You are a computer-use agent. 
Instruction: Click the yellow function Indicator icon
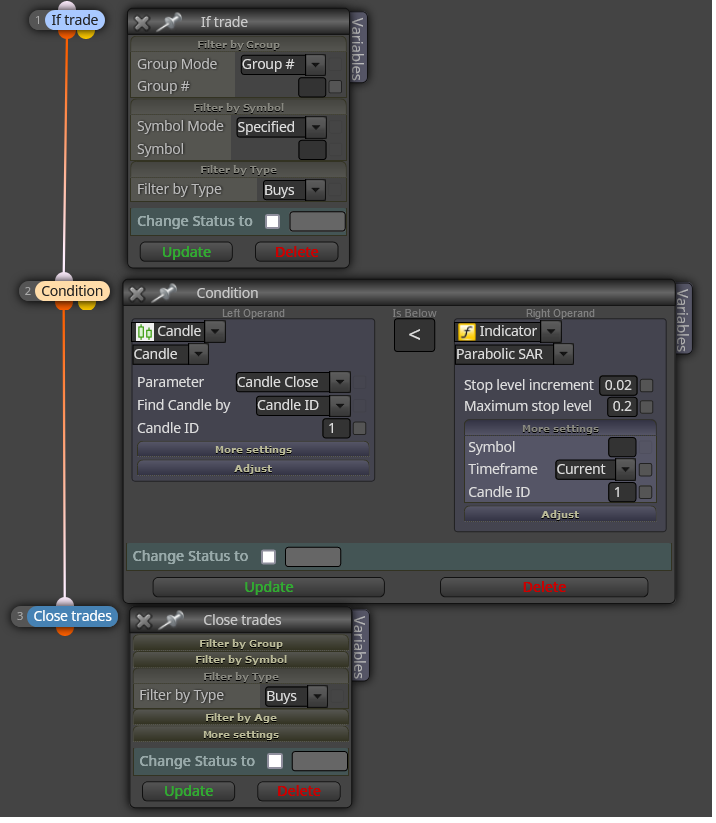(x=468, y=333)
